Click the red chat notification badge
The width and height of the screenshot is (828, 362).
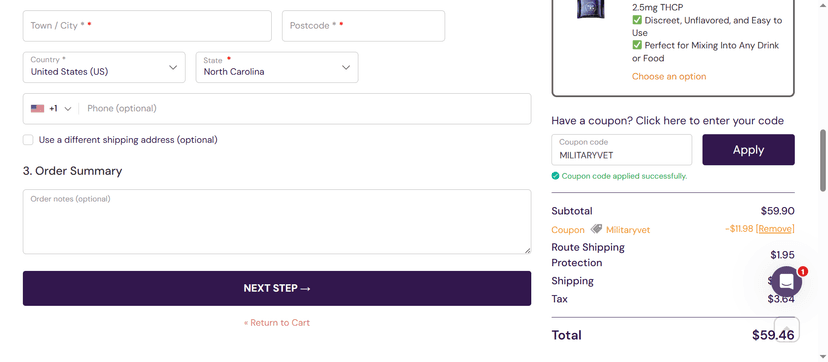tap(803, 271)
